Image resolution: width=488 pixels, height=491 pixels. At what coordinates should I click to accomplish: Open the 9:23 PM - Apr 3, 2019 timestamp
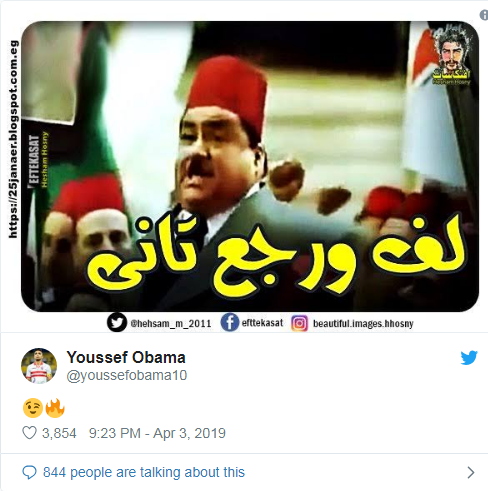coord(157,433)
